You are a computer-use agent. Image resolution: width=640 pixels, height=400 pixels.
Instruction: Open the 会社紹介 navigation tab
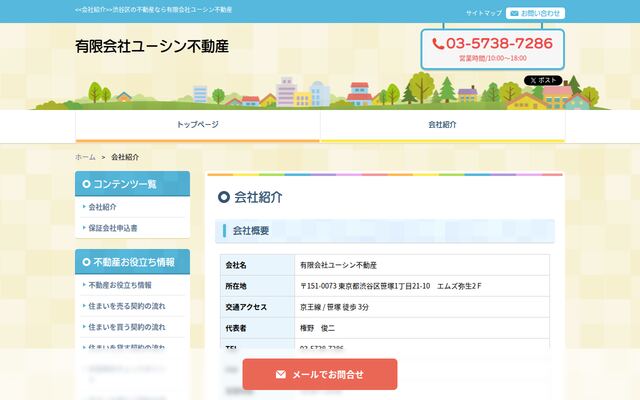click(442, 126)
